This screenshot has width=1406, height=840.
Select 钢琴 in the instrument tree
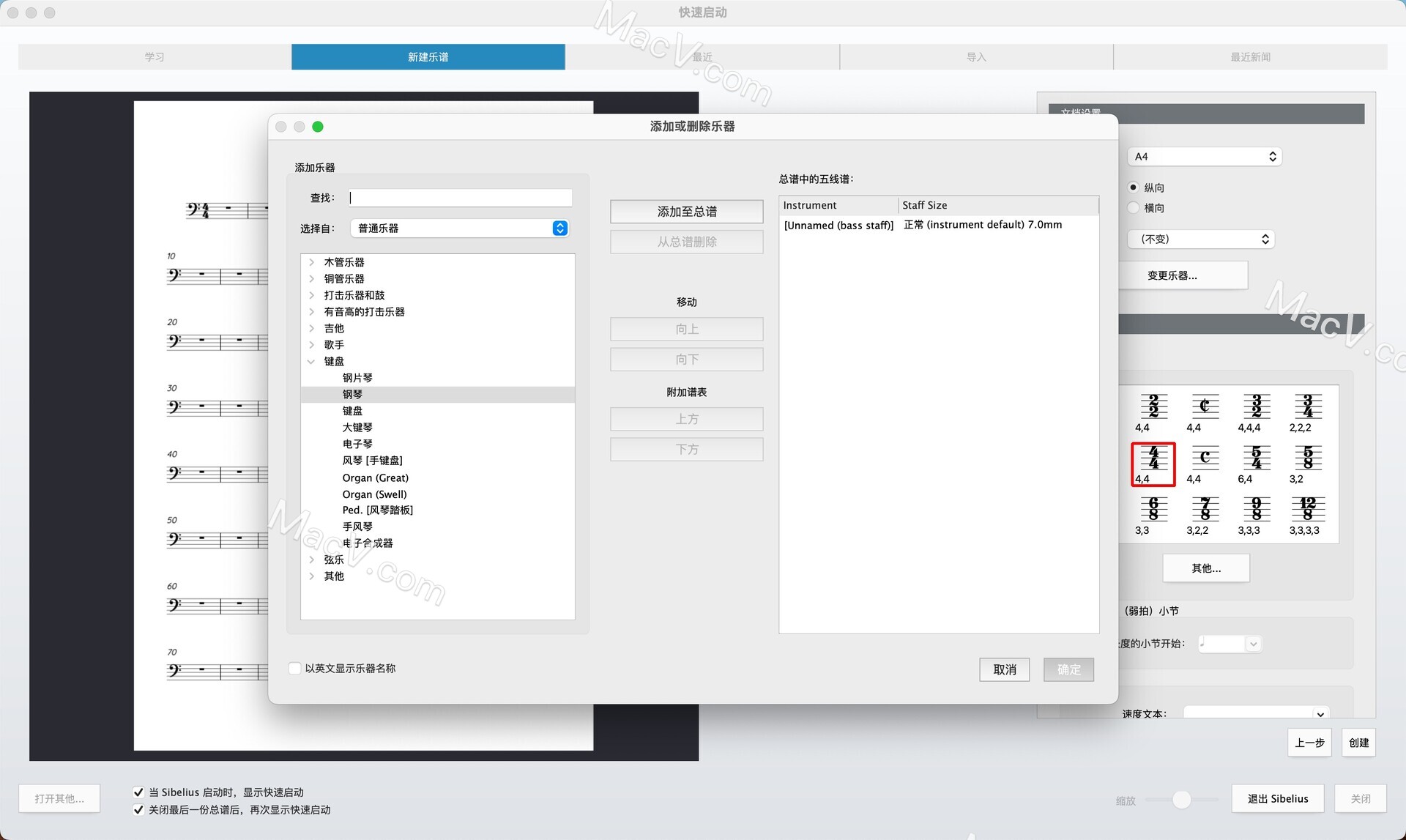click(x=438, y=394)
